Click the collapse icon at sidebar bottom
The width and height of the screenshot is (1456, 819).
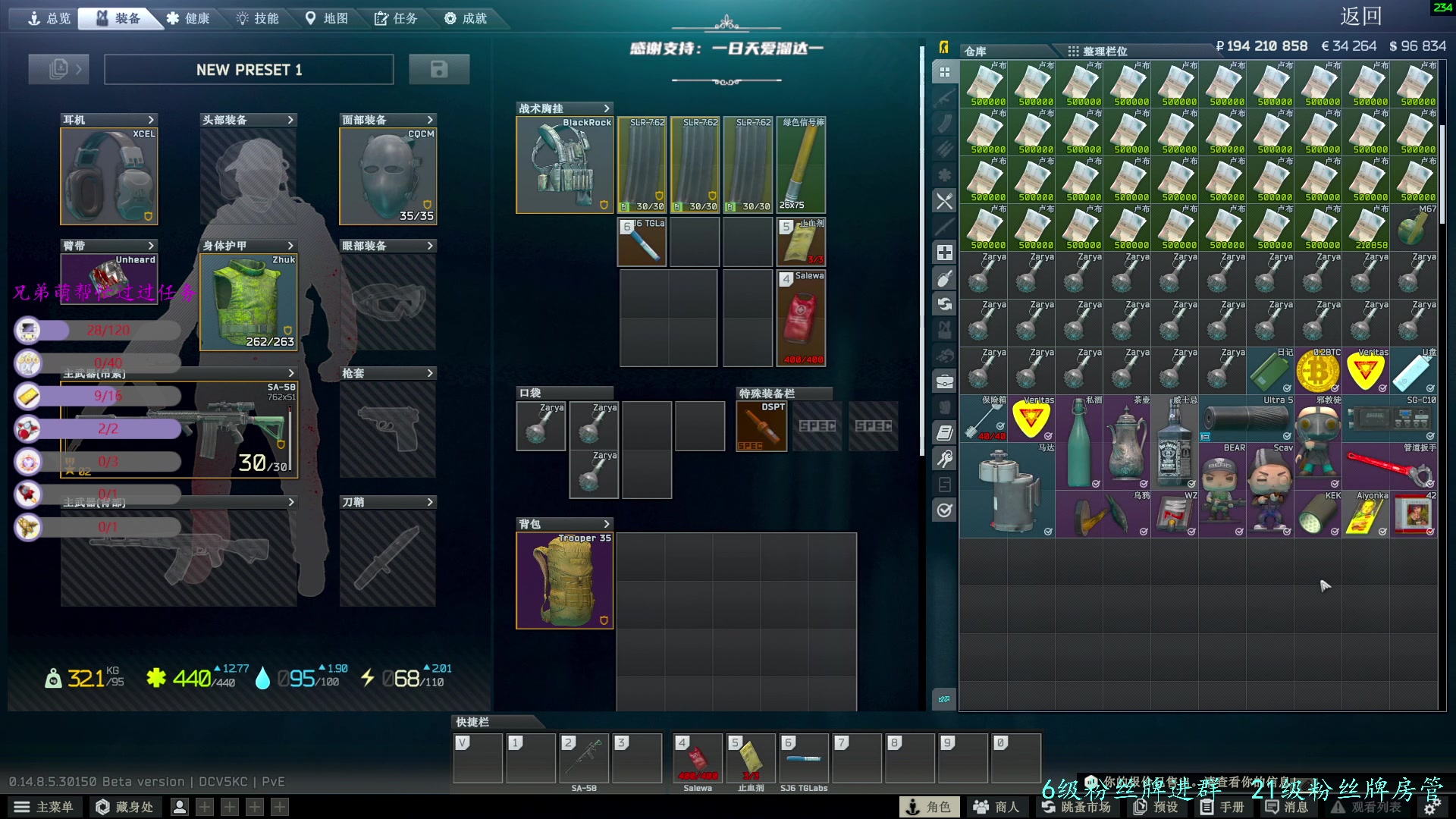point(944,699)
